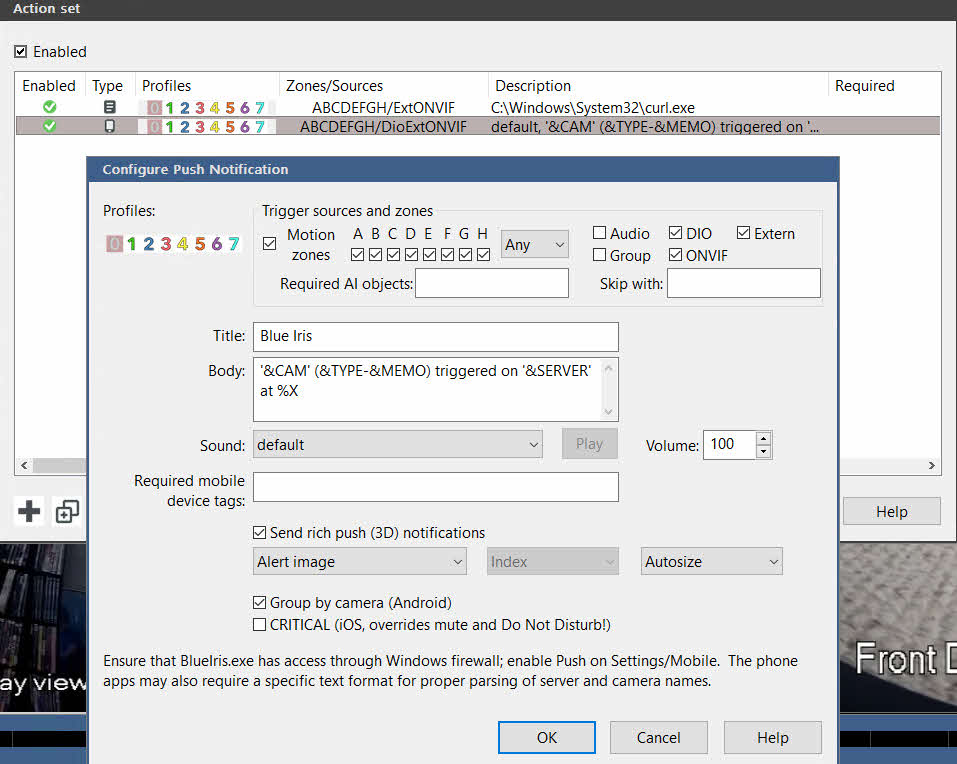The width and height of the screenshot is (957, 764).
Task: Select profile 3 in the Profiles selector
Action: [x=165, y=244]
